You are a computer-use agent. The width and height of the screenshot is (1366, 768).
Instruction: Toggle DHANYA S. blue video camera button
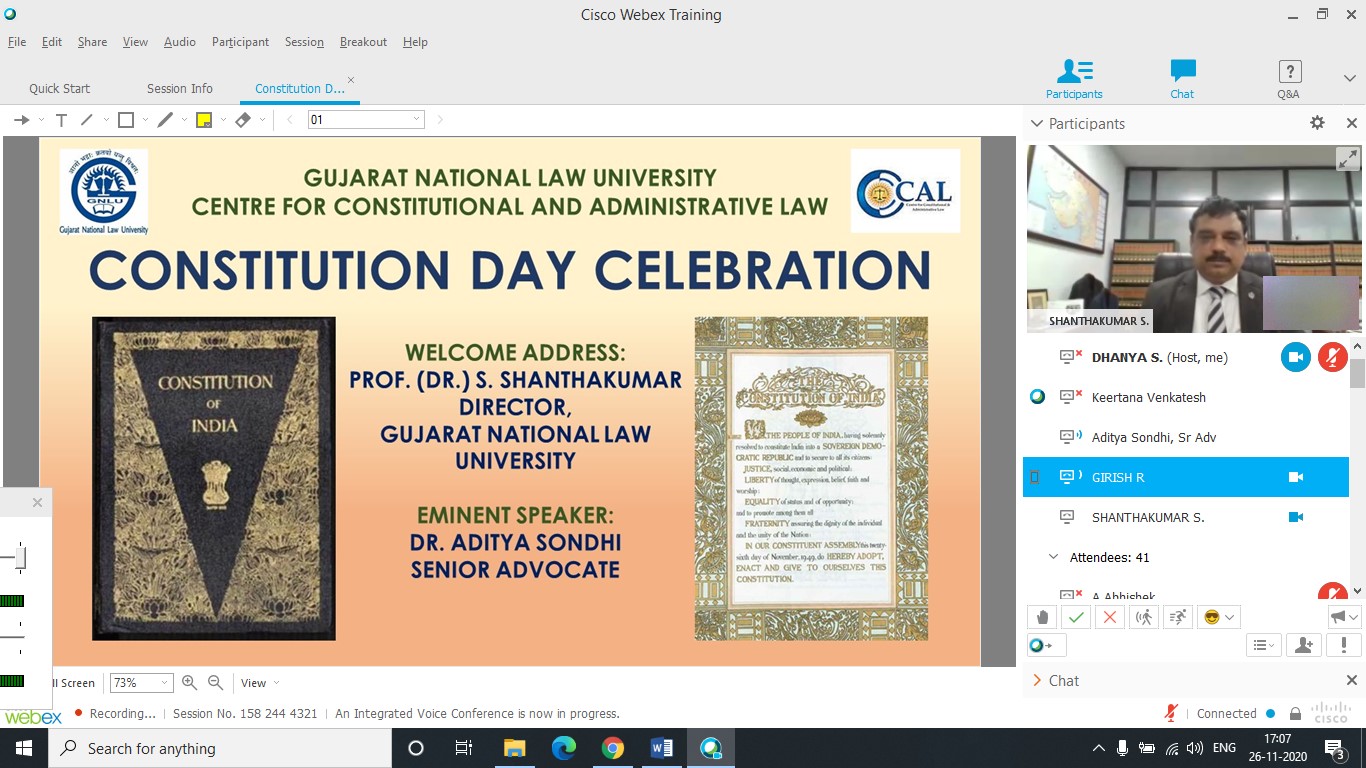click(x=1295, y=357)
